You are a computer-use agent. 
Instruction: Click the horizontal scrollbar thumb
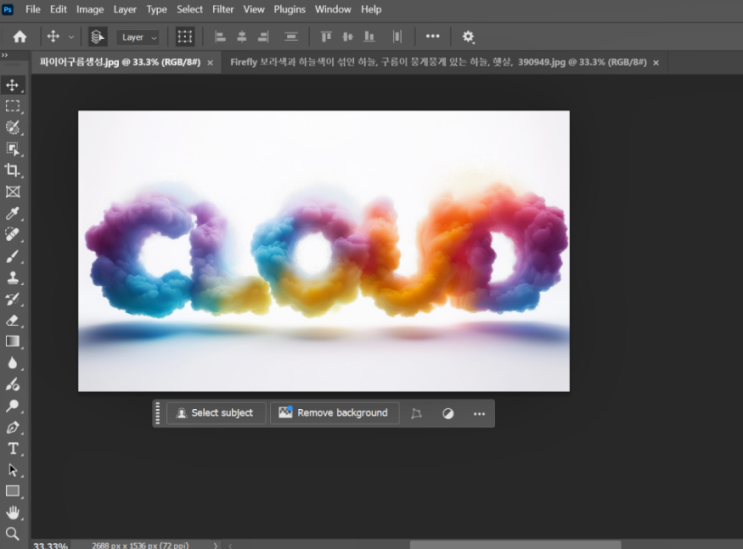(515, 545)
